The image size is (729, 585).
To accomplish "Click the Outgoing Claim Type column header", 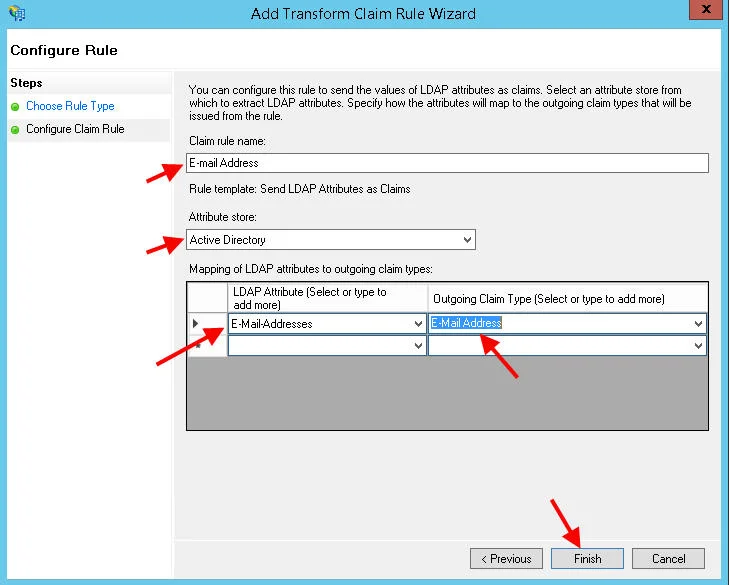I will point(568,298).
